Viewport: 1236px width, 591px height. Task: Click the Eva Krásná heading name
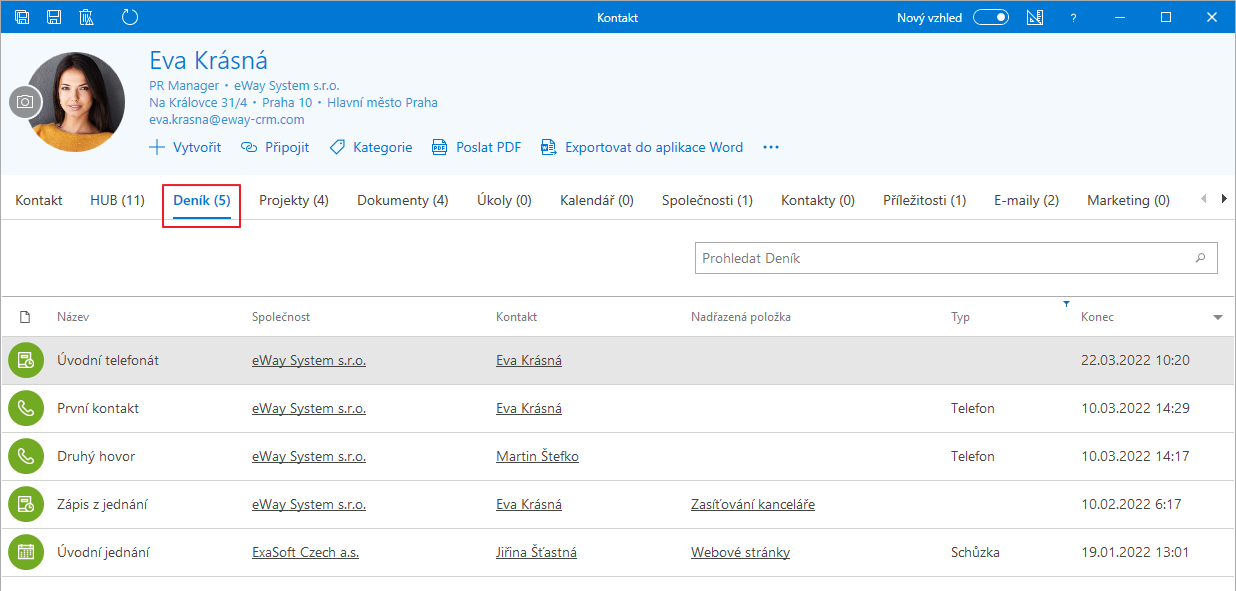209,61
